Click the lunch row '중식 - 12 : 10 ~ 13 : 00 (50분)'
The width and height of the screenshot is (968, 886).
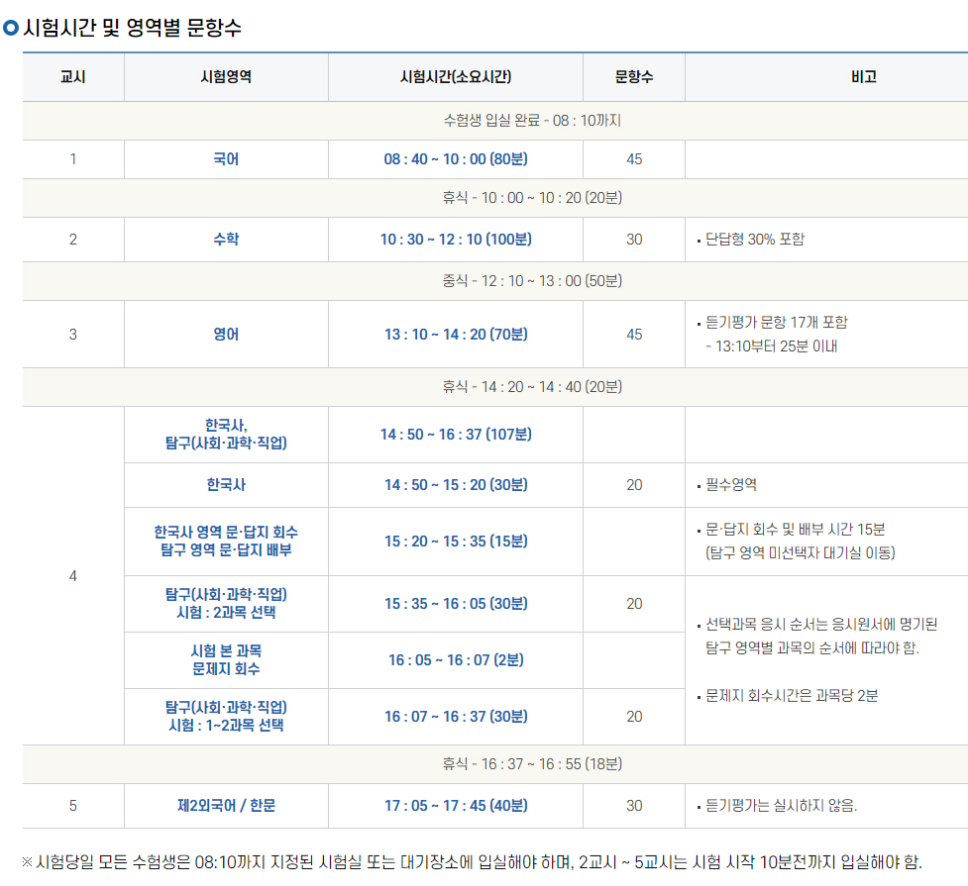495,281
